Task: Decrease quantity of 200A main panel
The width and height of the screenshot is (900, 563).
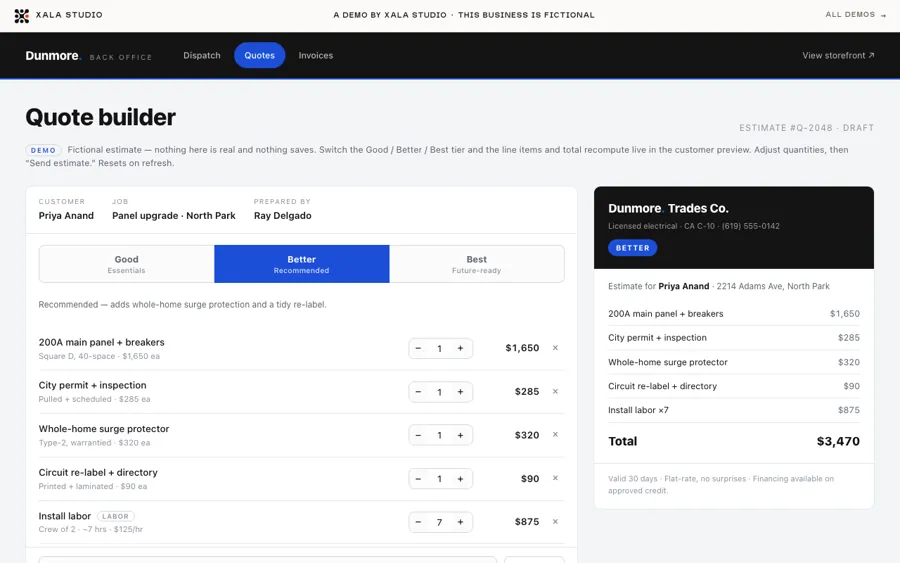Action: coord(418,348)
